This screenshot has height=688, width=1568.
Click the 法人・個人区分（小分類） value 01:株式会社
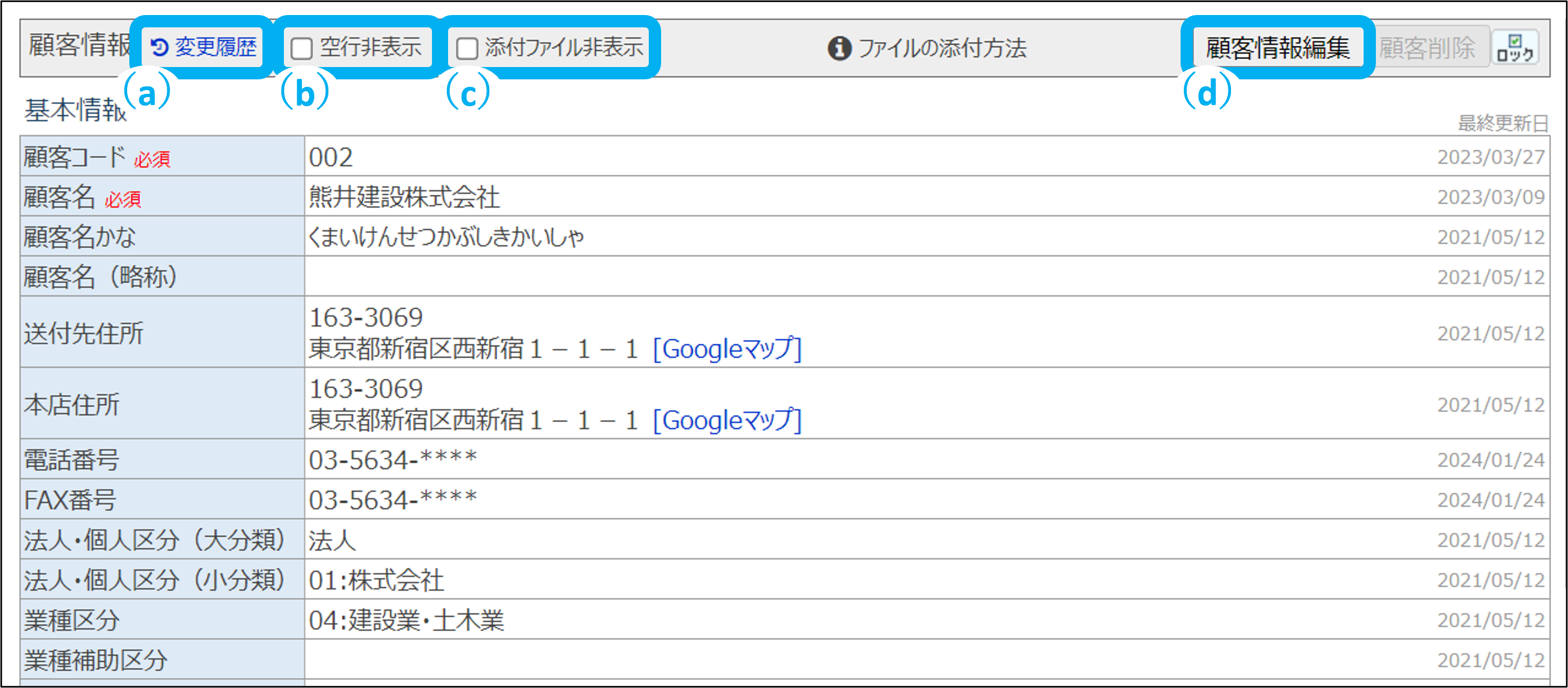coord(376,580)
